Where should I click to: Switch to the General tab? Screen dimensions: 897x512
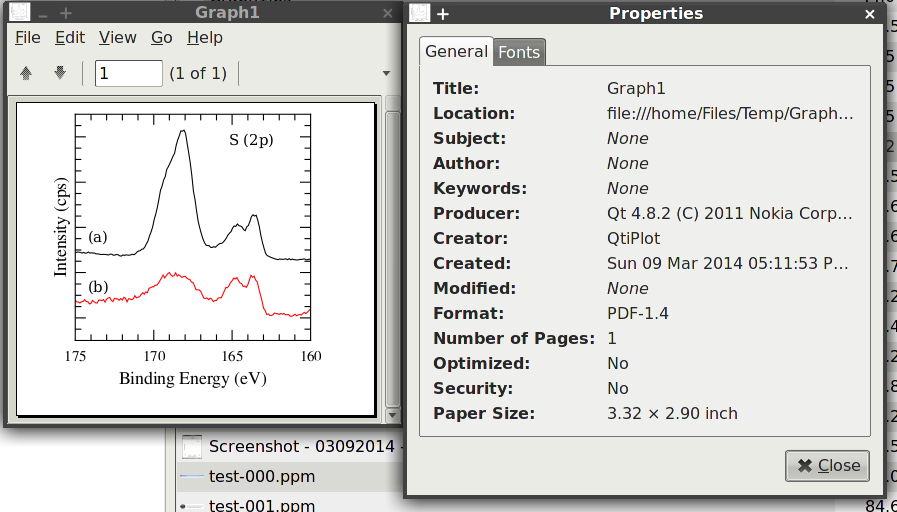tap(456, 51)
